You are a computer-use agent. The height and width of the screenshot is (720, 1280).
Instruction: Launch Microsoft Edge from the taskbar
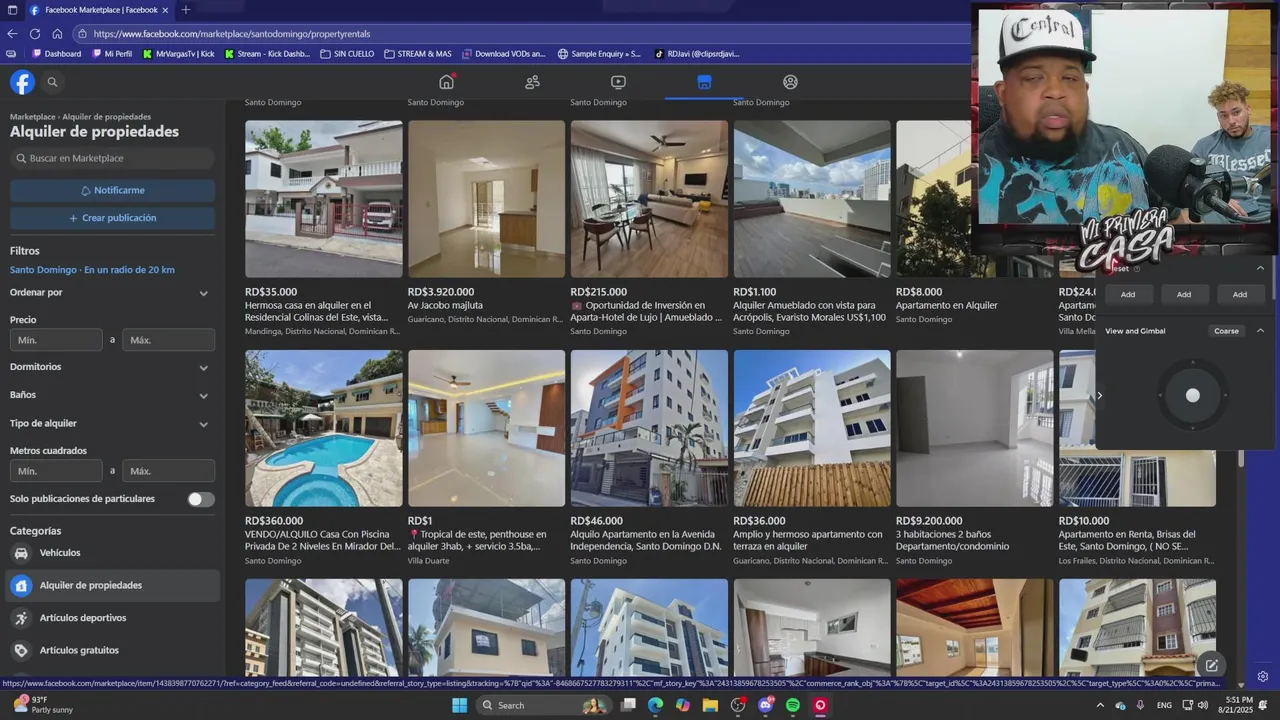[x=655, y=705]
